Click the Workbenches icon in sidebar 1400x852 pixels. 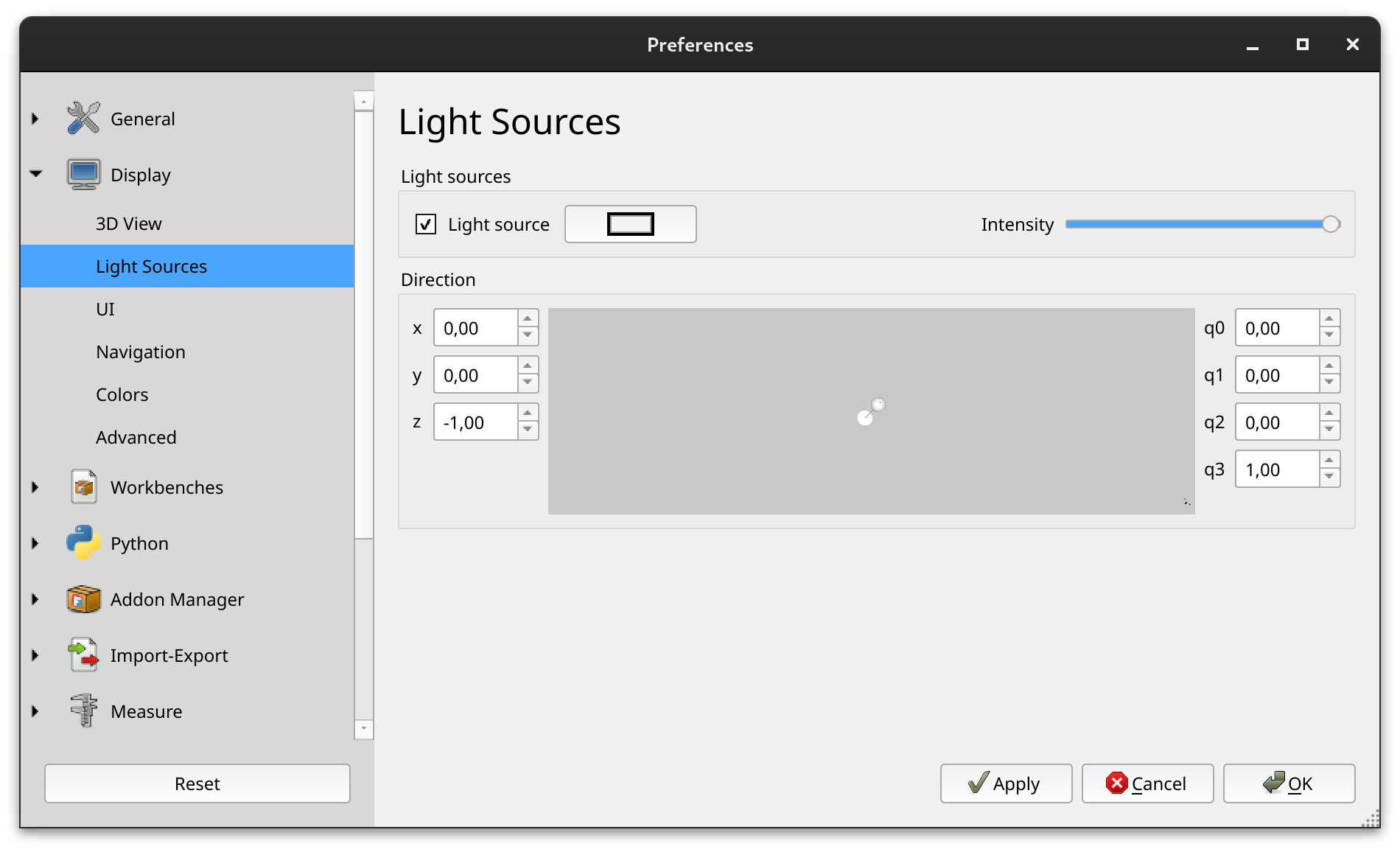(83, 487)
